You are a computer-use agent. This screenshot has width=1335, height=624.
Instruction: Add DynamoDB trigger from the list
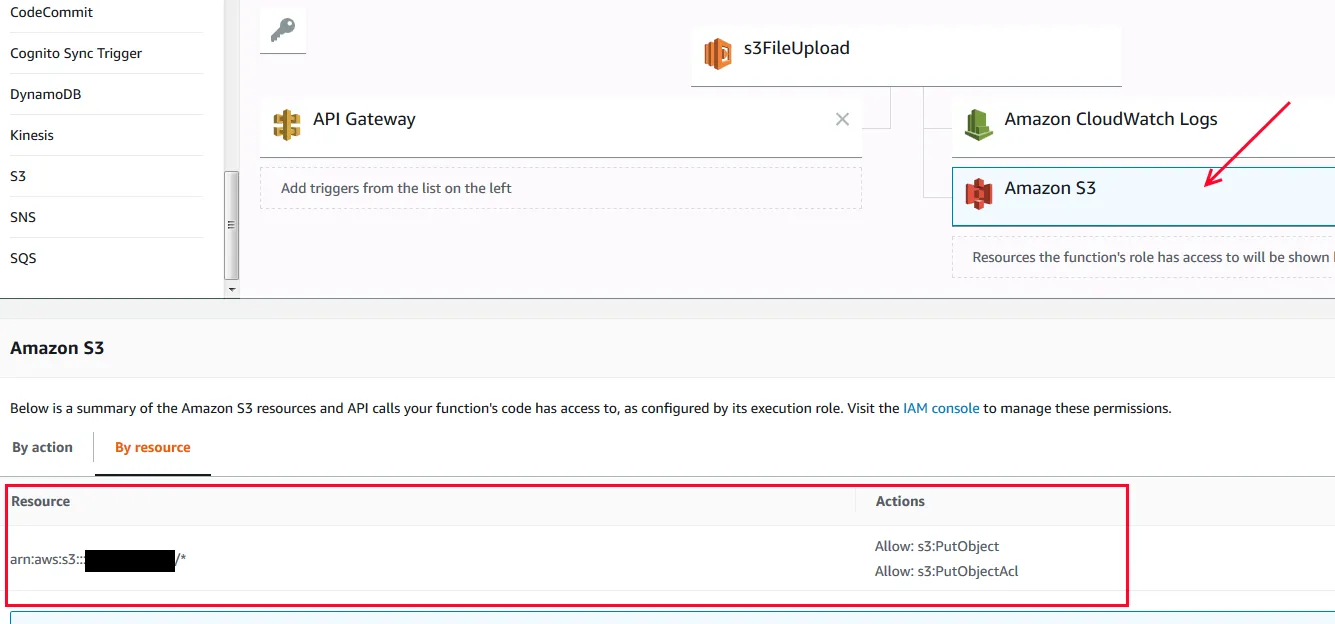(x=46, y=94)
